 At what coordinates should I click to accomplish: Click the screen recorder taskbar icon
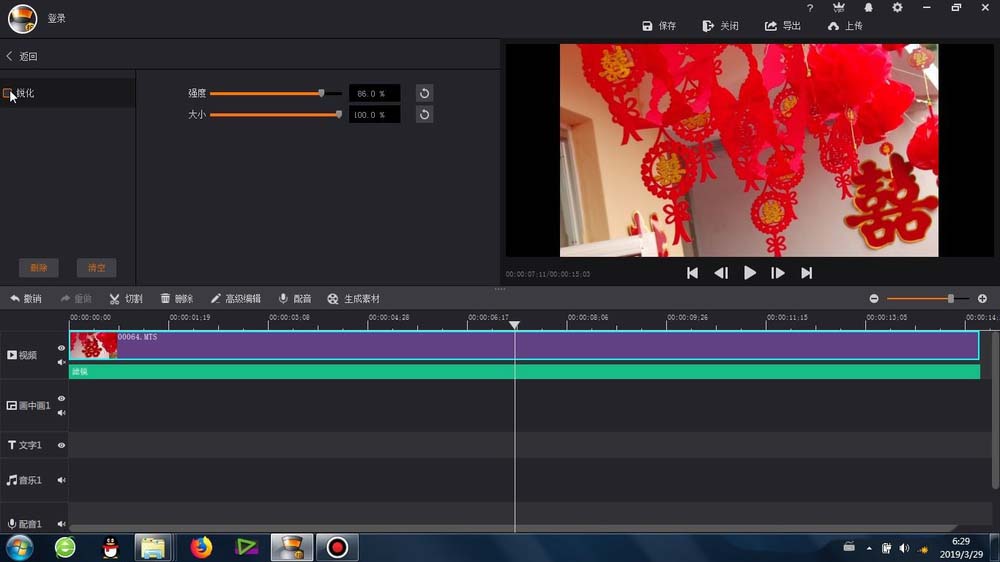pyautogui.click(x=337, y=547)
